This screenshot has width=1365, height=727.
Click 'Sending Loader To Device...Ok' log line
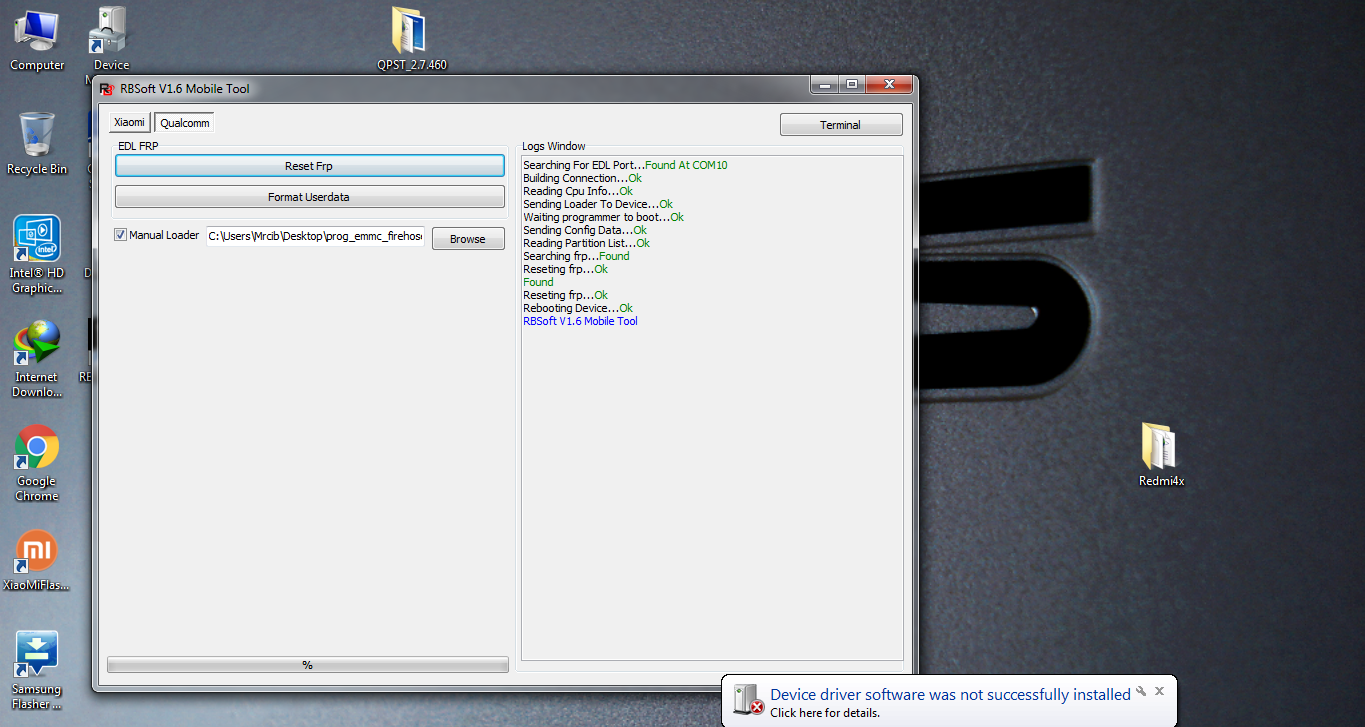[598, 204]
